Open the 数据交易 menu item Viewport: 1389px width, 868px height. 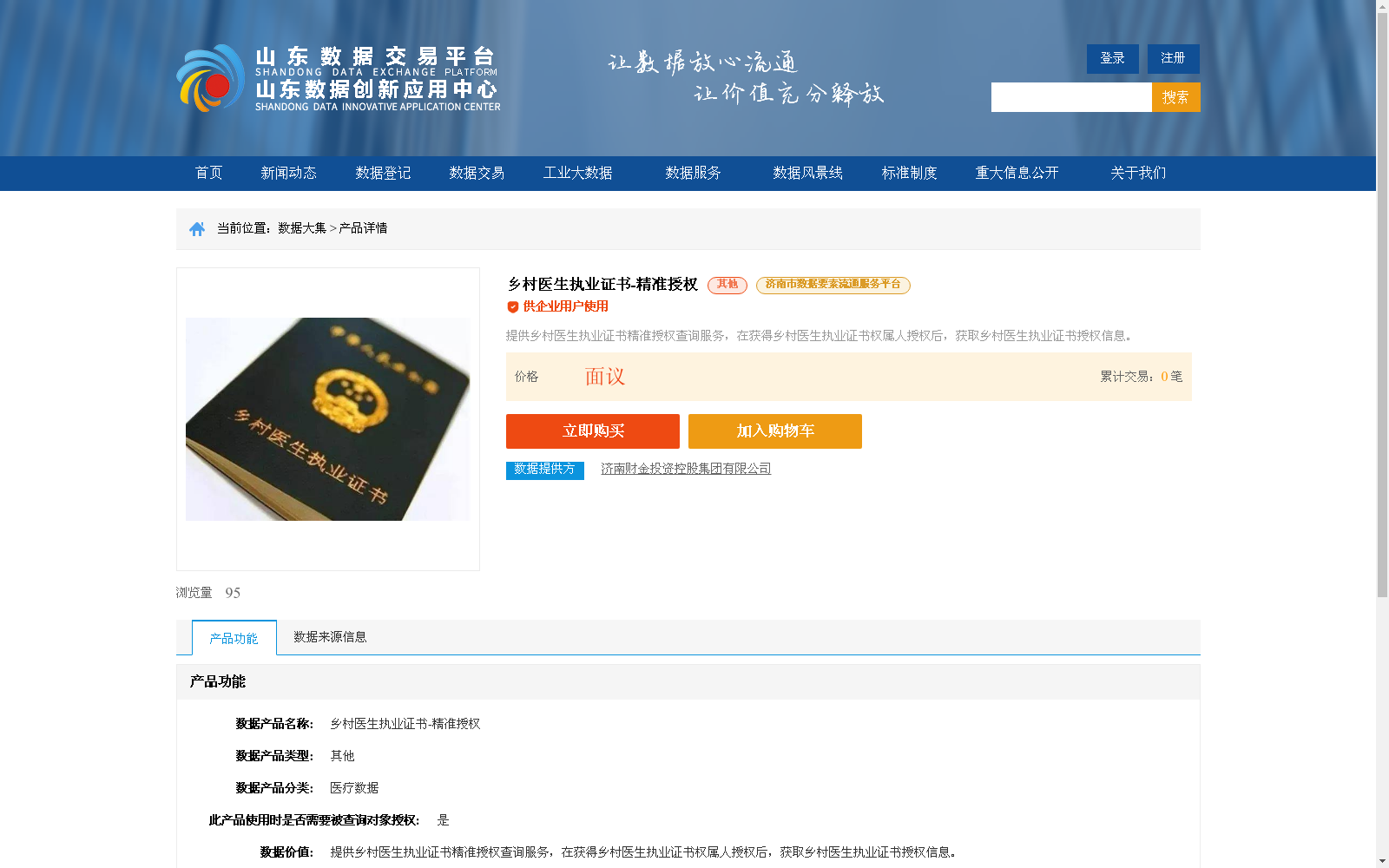pos(477,173)
